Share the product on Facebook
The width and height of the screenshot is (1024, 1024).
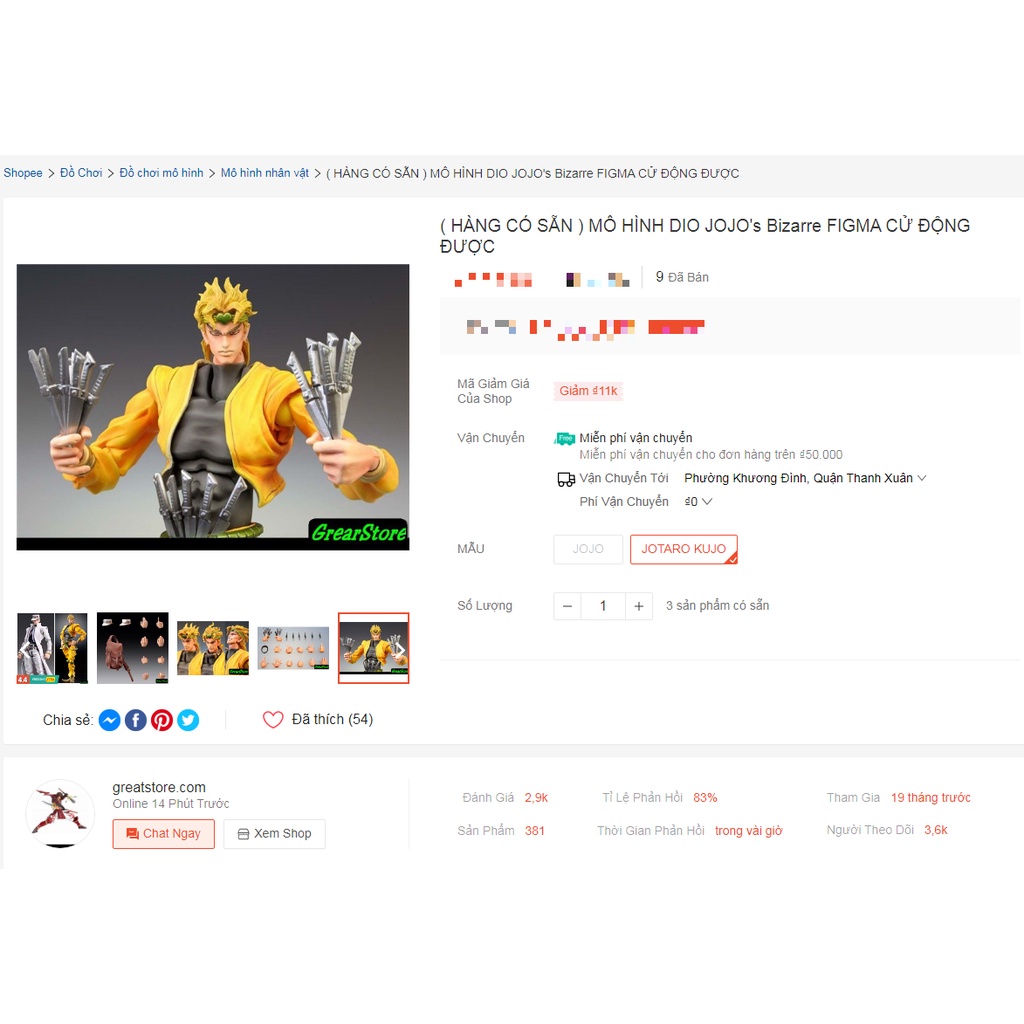click(x=136, y=720)
